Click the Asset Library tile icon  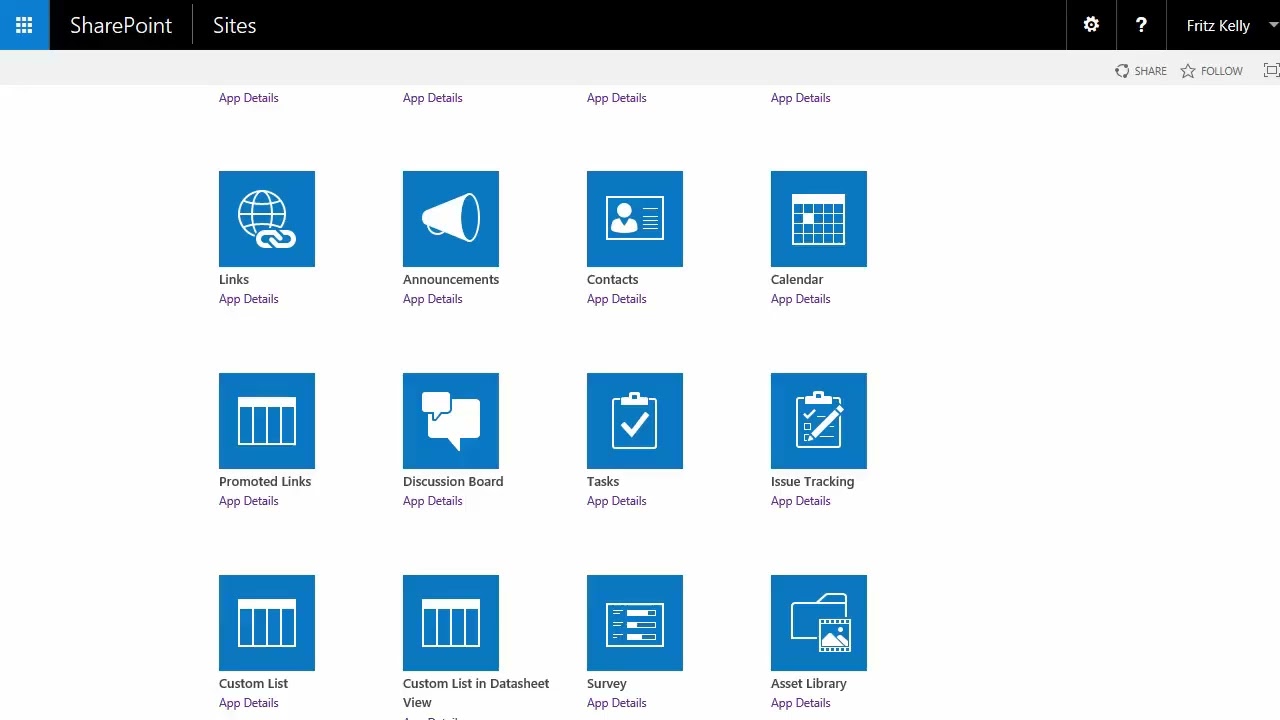click(819, 623)
